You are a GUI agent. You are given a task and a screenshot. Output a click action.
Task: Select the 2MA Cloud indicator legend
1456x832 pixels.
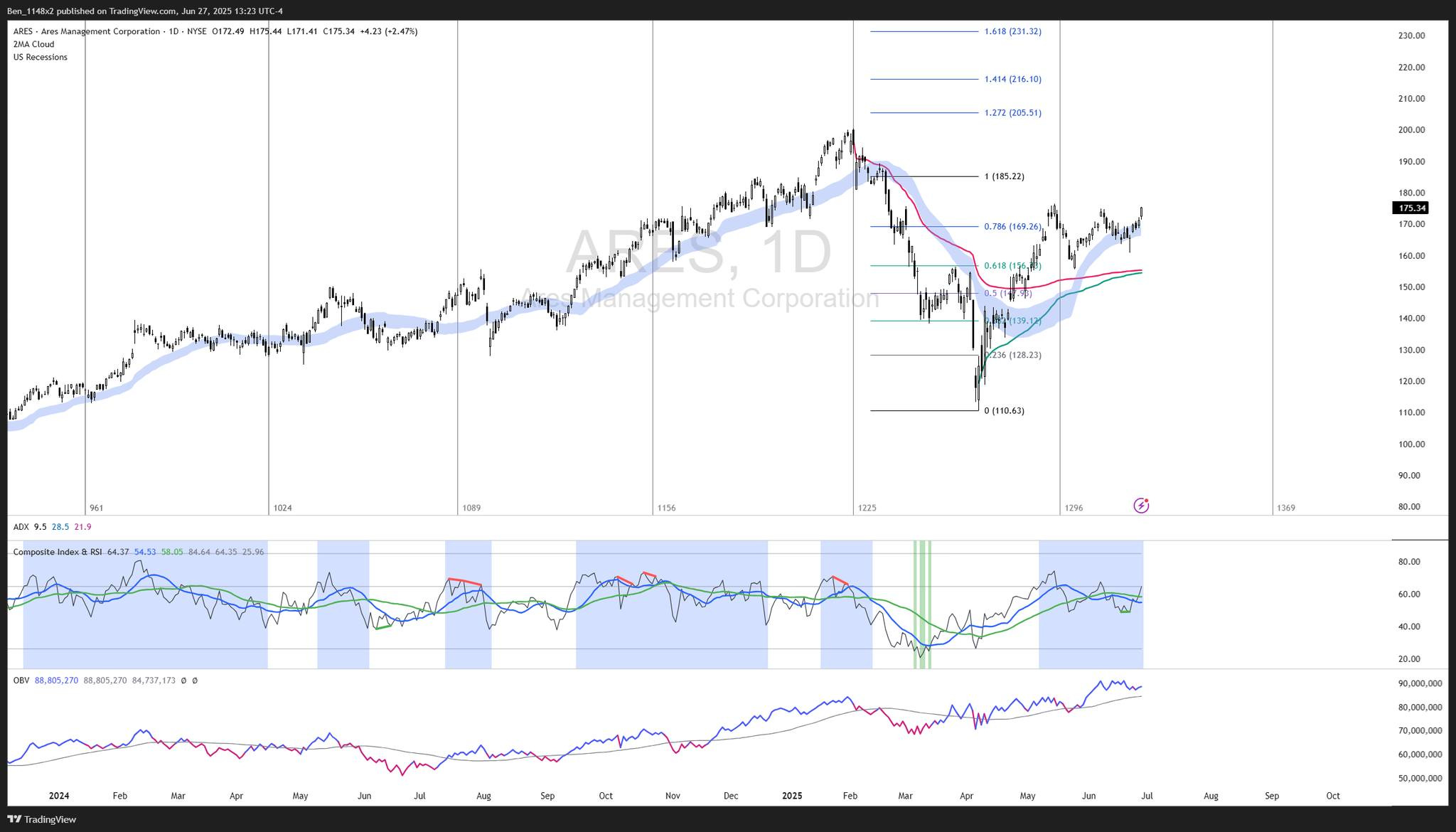[33, 44]
